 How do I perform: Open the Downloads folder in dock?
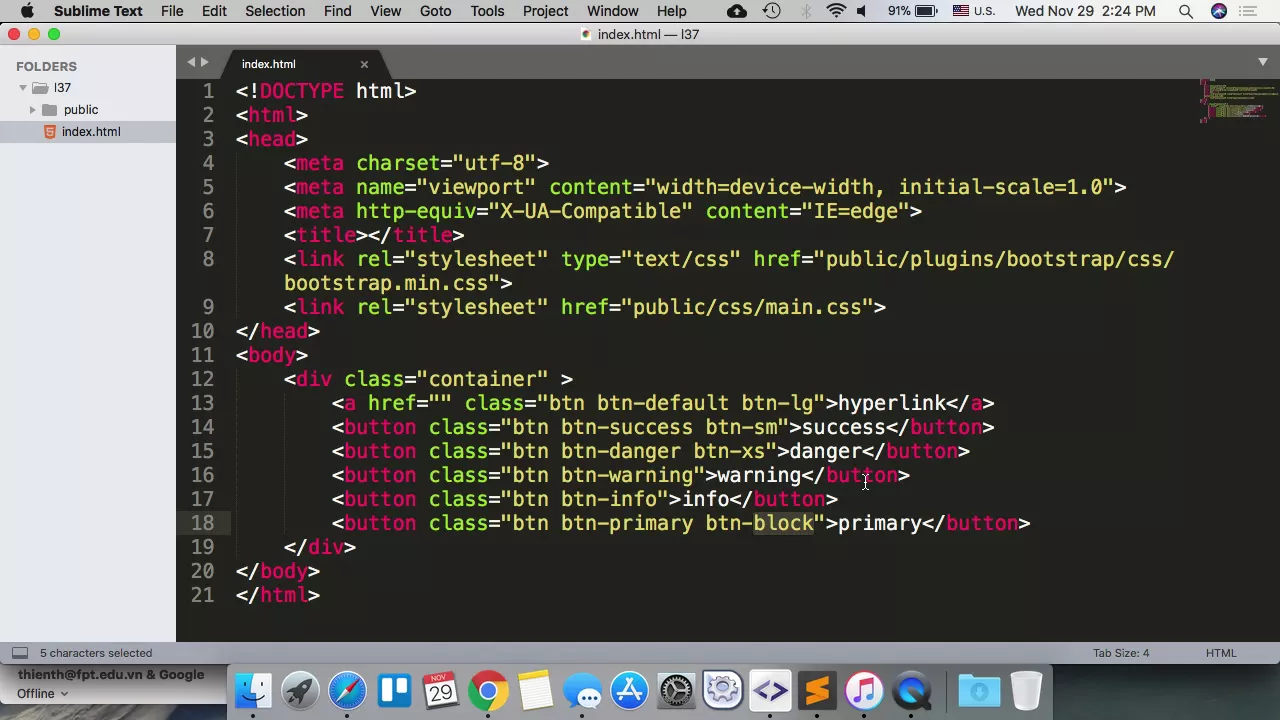pyautogui.click(x=979, y=691)
